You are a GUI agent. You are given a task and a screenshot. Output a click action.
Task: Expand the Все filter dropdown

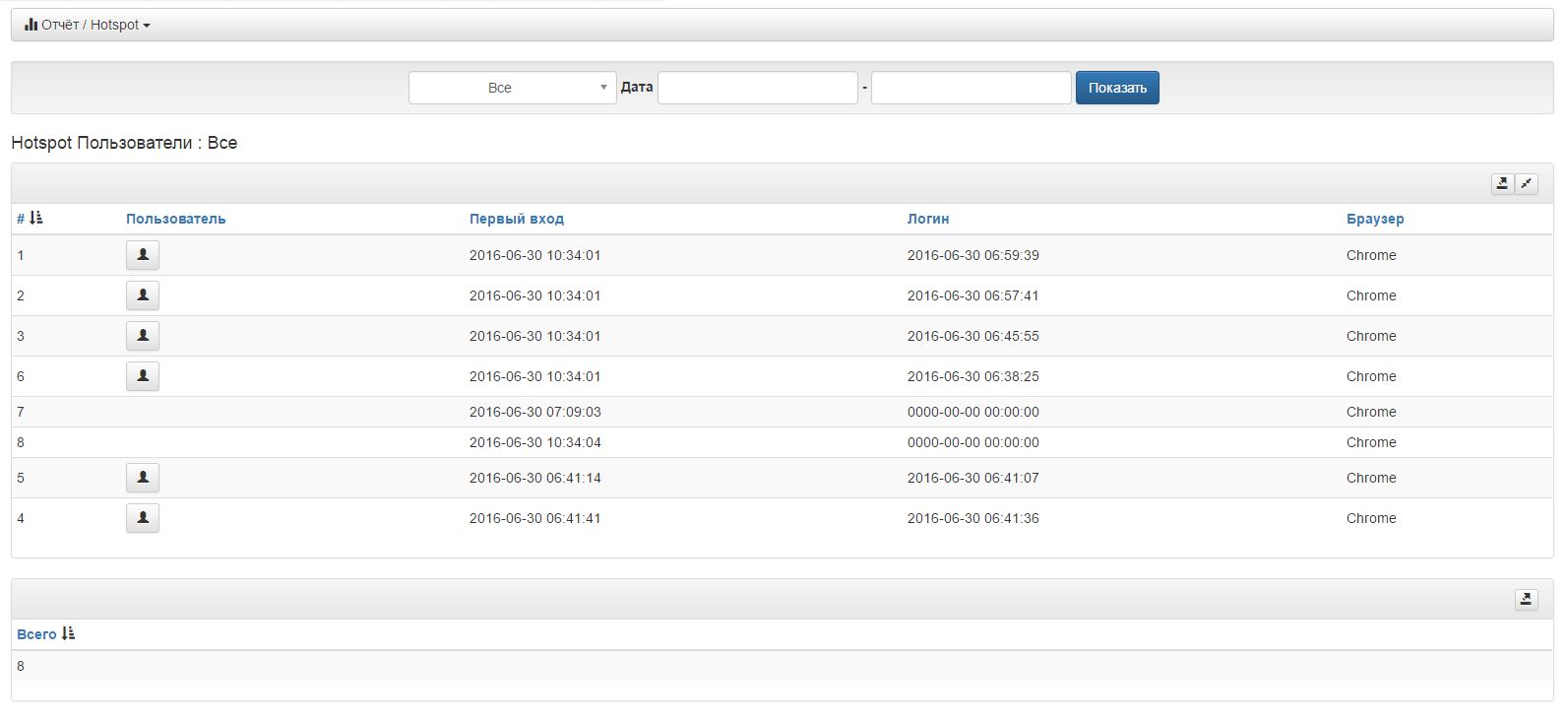(512, 88)
